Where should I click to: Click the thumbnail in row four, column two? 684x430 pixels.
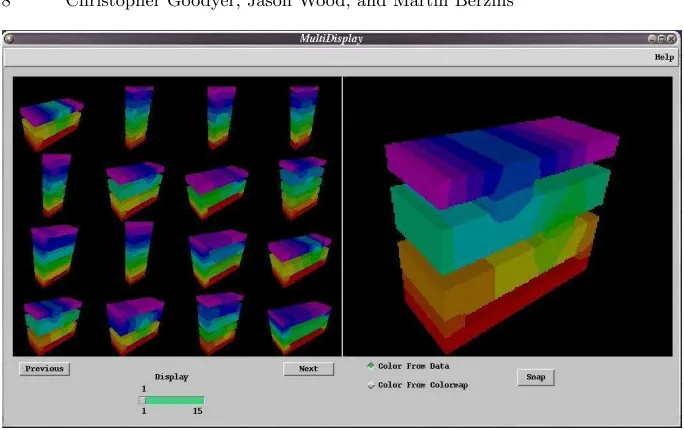click(x=135, y=326)
